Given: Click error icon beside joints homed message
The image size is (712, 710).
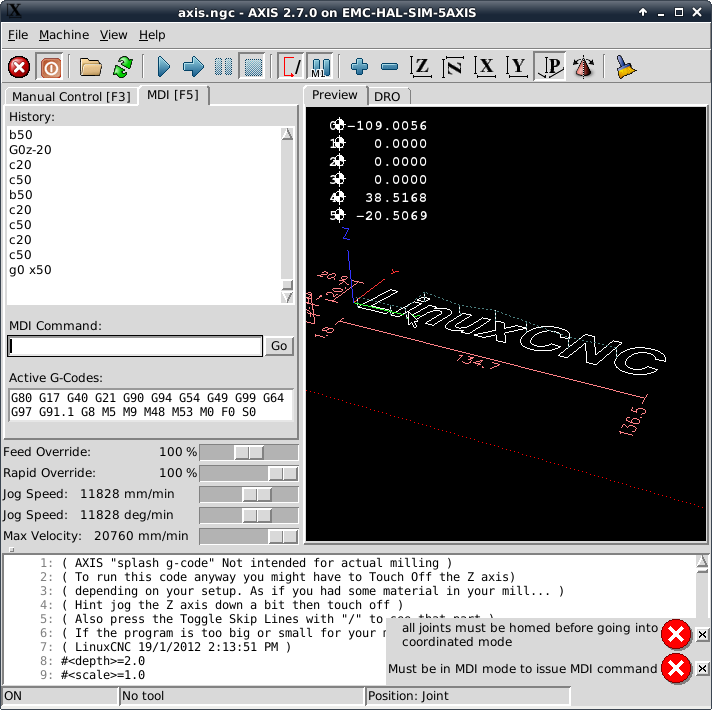Looking at the screenshot, I should click(676, 634).
